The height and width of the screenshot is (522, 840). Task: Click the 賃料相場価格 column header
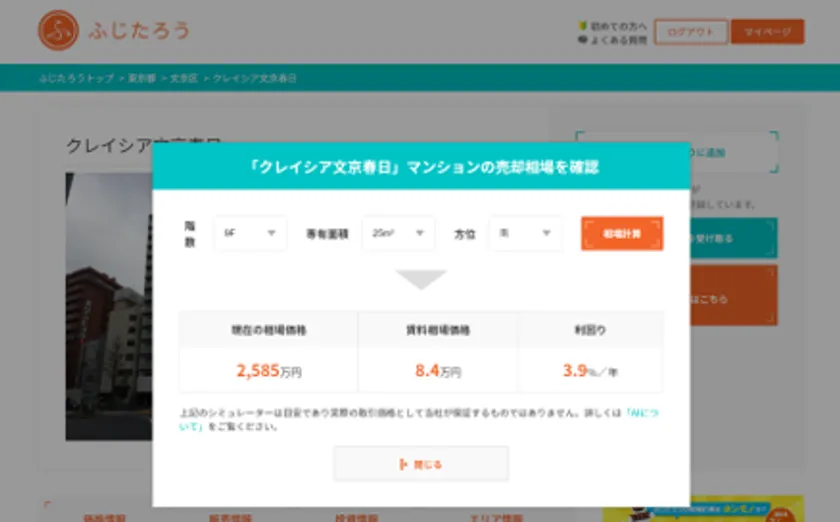tap(438, 330)
